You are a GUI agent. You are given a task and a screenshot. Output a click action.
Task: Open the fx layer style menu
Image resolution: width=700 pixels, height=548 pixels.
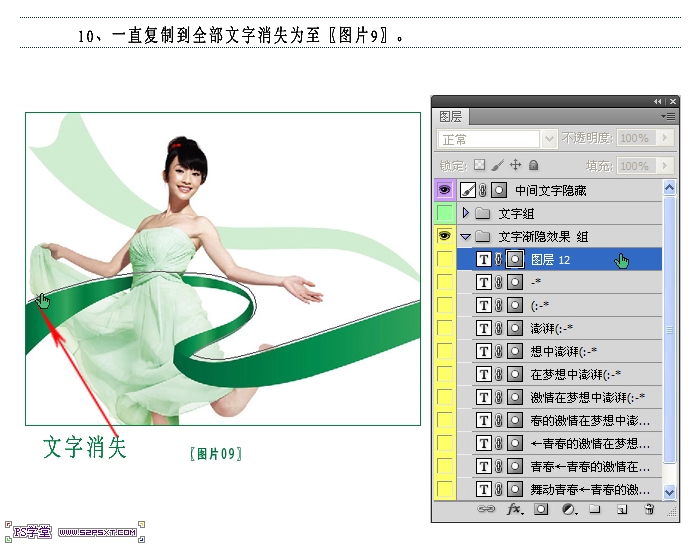click(515, 509)
